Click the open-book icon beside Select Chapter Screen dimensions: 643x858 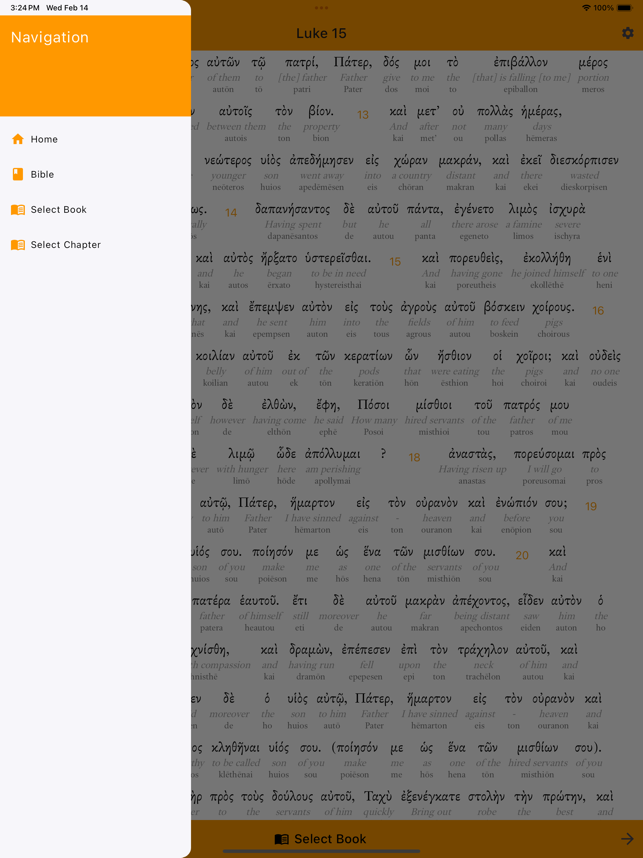coord(18,245)
